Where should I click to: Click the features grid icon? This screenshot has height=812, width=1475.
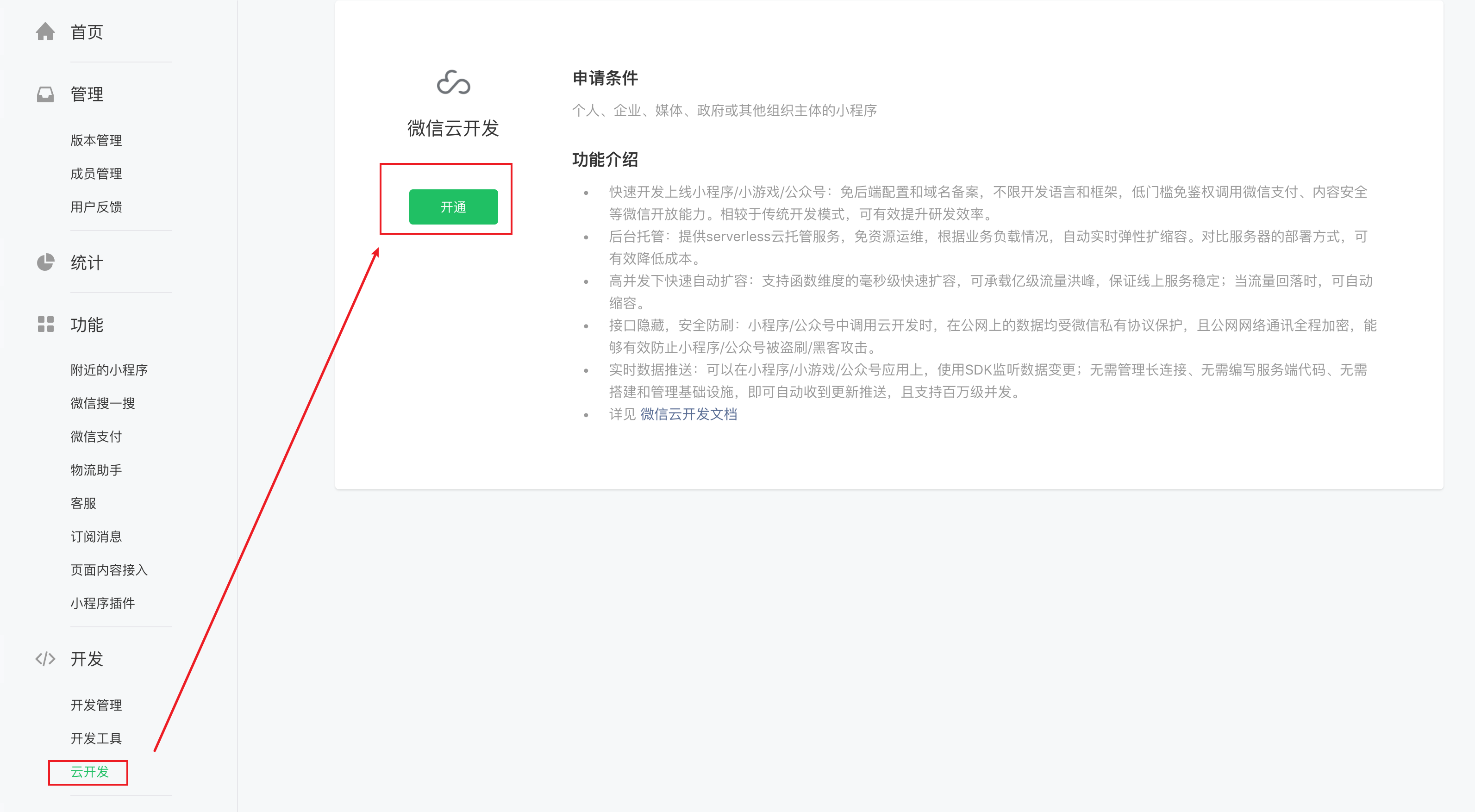tap(45, 324)
